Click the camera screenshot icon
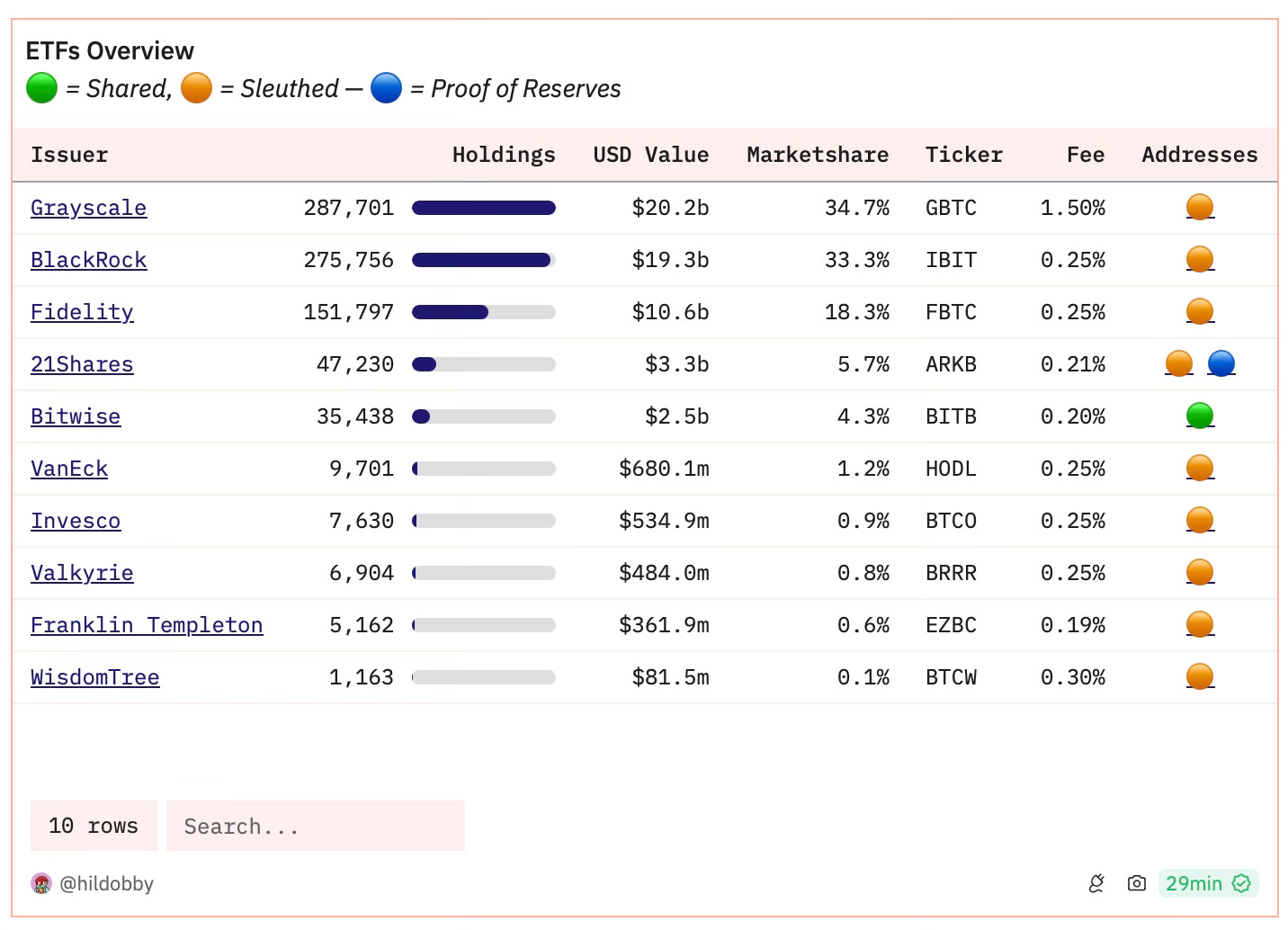Viewport: 1288px width, 930px height. point(1137,883)
